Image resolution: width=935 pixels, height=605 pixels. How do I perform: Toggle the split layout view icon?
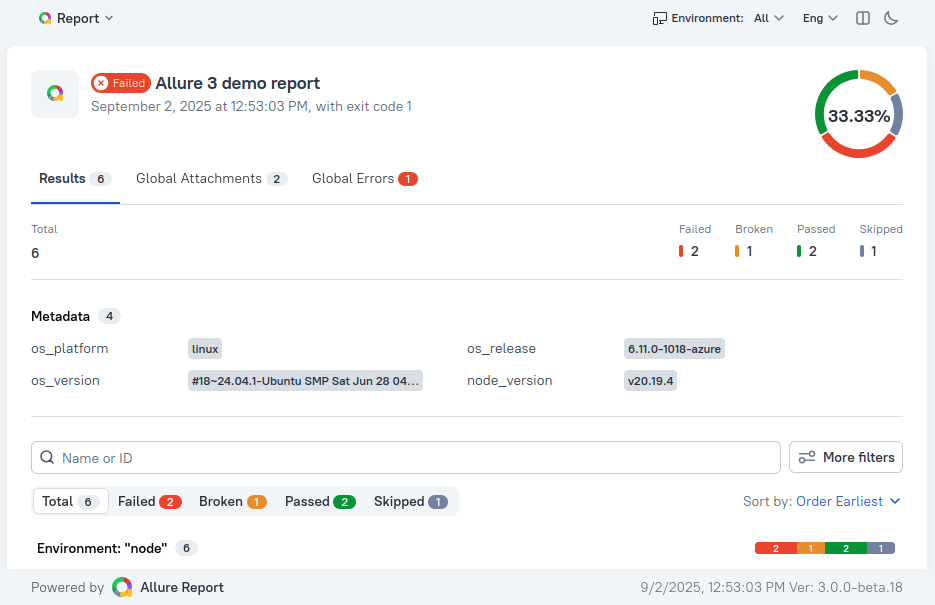click(863, 18)
